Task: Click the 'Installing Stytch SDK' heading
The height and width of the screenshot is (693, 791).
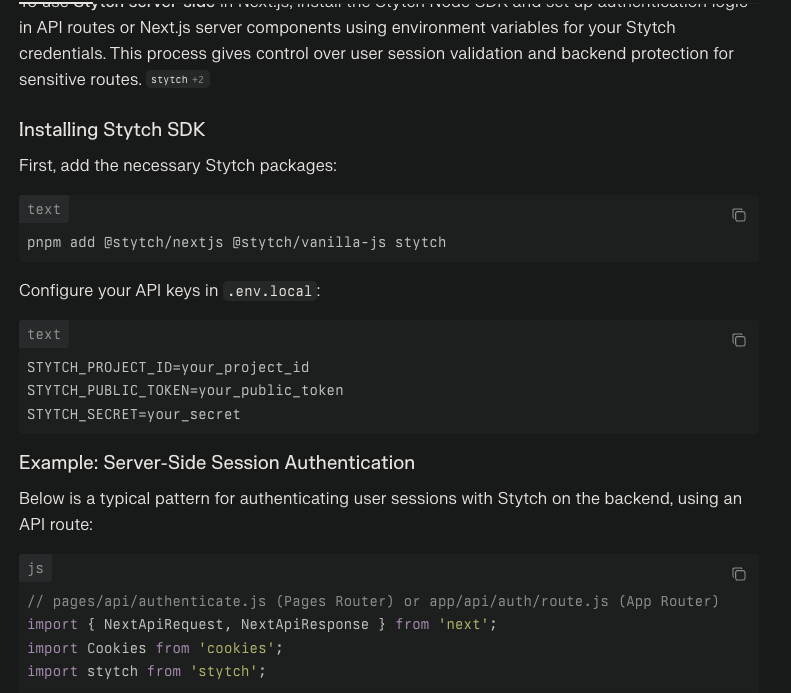Action: 112,130
